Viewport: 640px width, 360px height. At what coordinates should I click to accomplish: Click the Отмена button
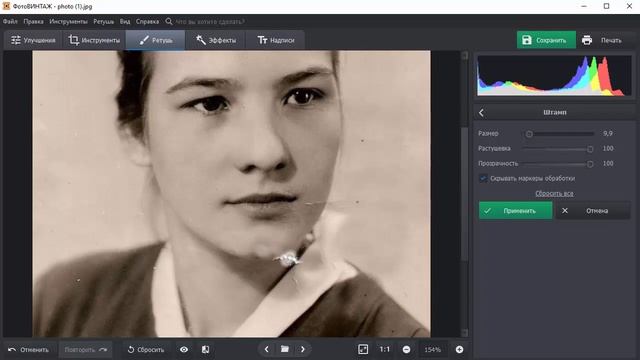(x=593, y=211)
